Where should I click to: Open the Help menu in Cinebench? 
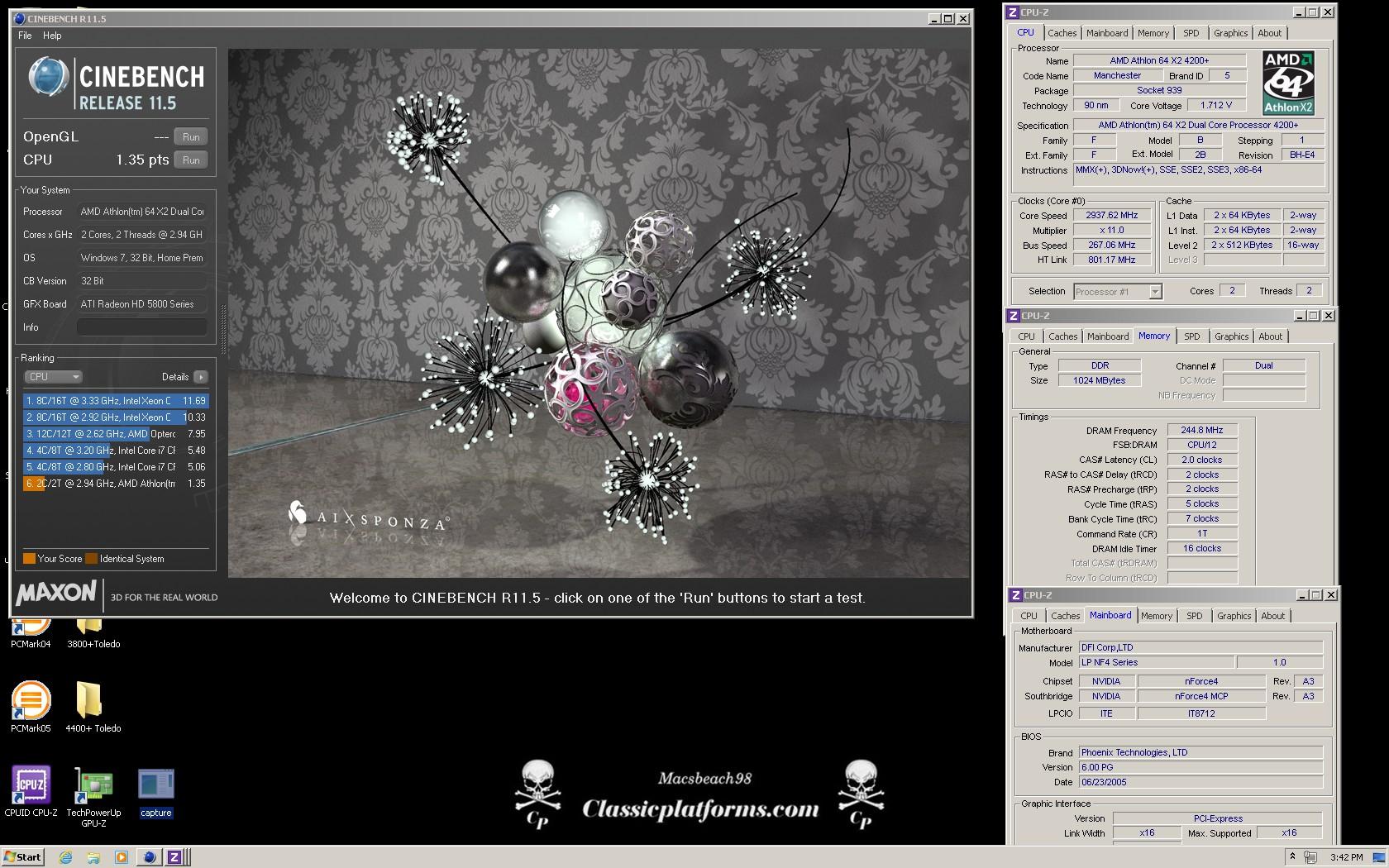point(52,36)
